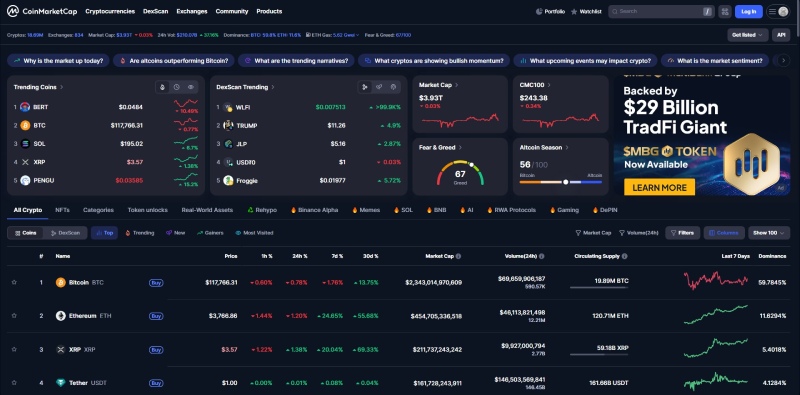Screen dimensions: 800x395
Task: Click PENGU icon in Trending Coins
Action: [x=25, y=180]
